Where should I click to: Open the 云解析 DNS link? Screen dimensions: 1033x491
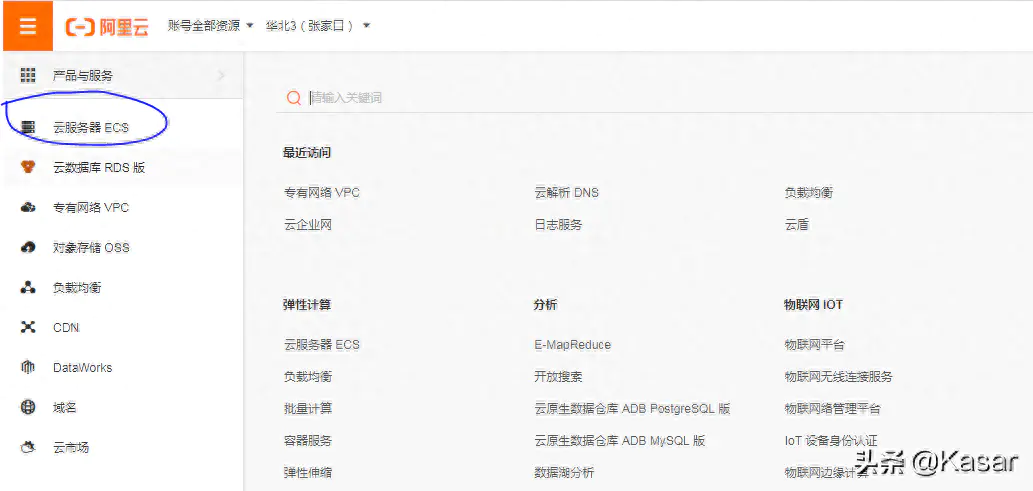pos(566,192)
